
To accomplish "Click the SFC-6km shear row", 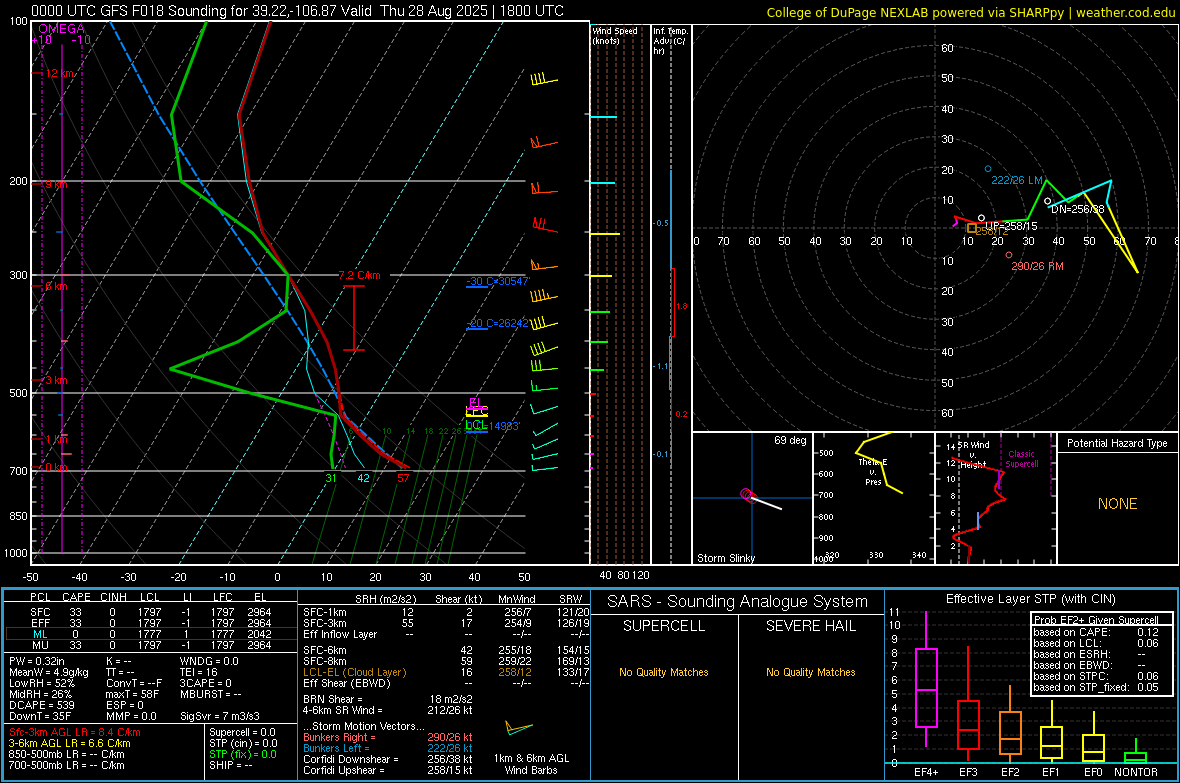I will (446, 650).
